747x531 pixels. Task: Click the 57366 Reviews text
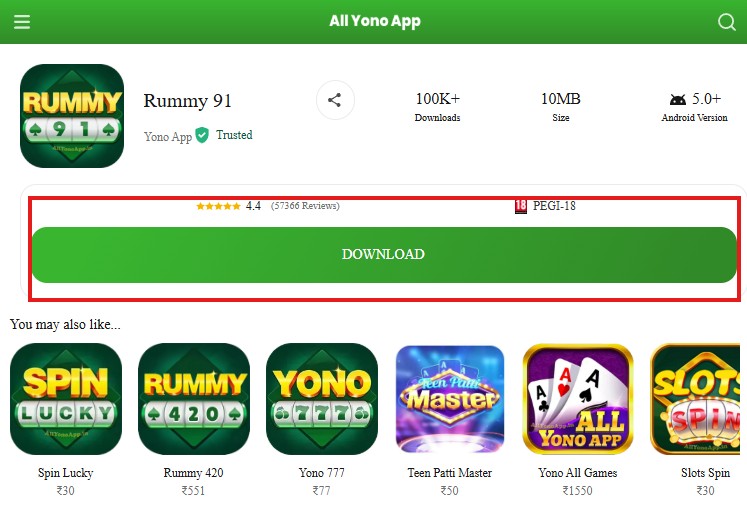[x=305, y=206]
